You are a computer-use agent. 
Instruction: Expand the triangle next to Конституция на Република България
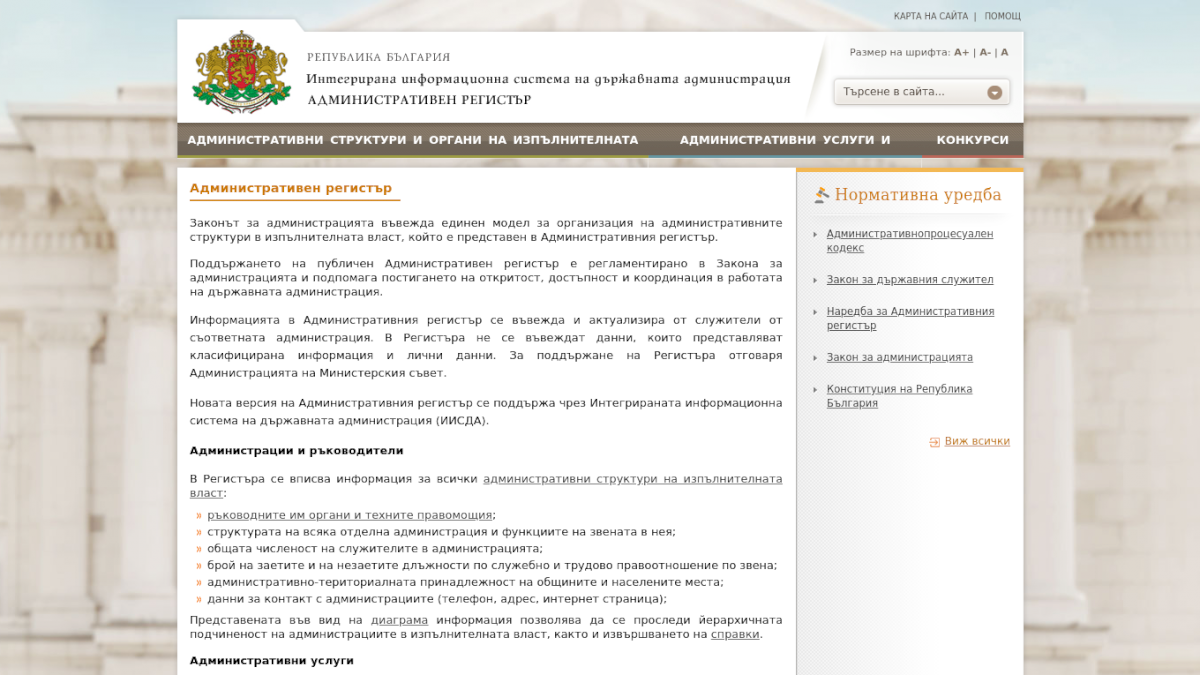click(x=818, y=390)
